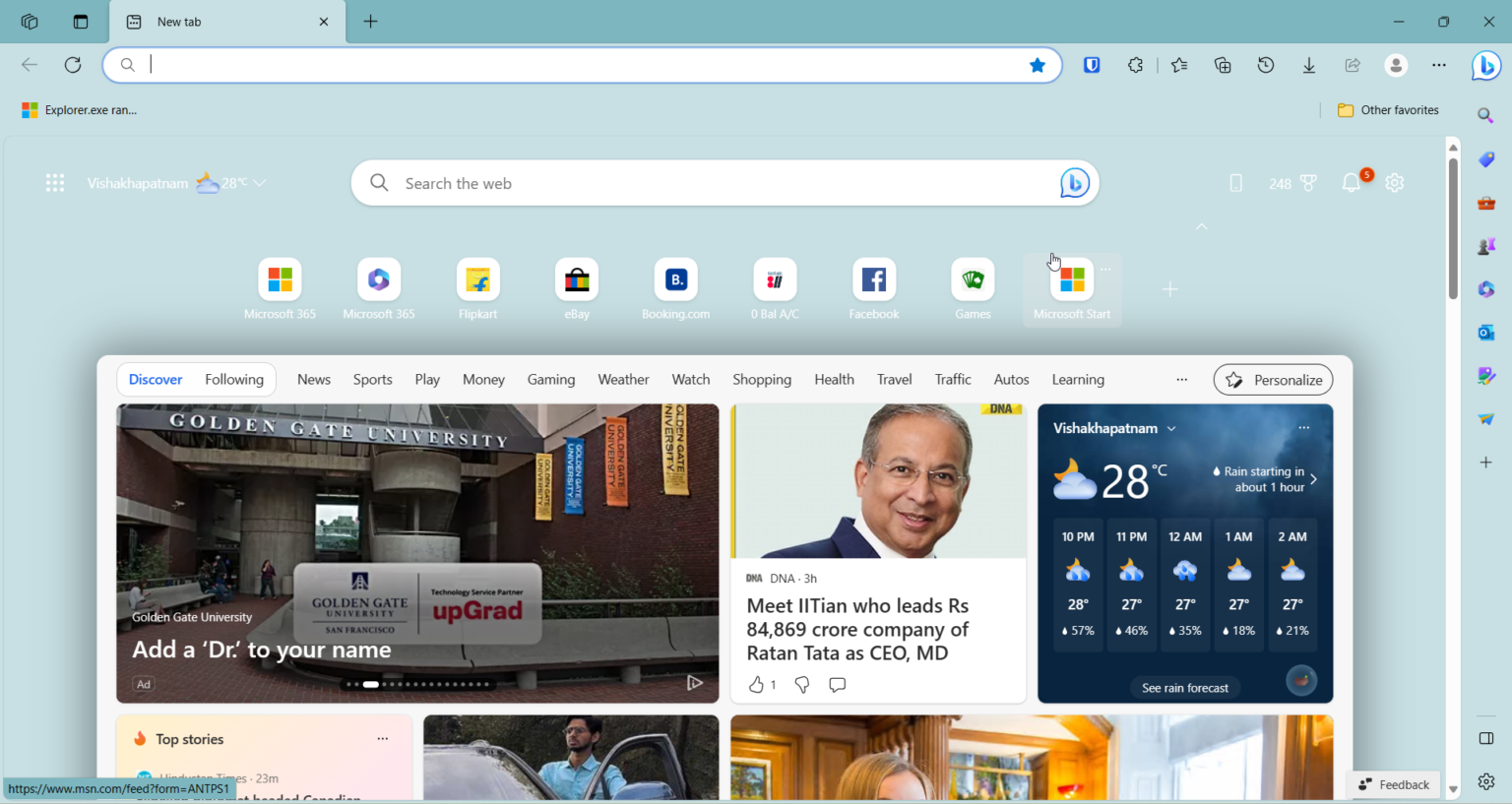
Task: Open more feed categories via the ellipsis
Action: (x=1181, y=379)
